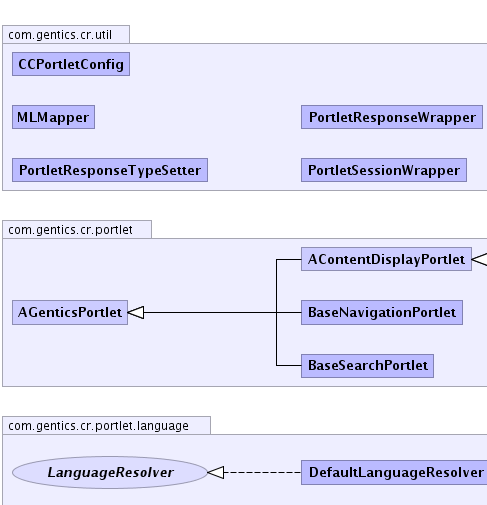Click the dashed realization line to DefaultLanguageResolver
This screenshot has width=487, height=505.
[263, 472]
